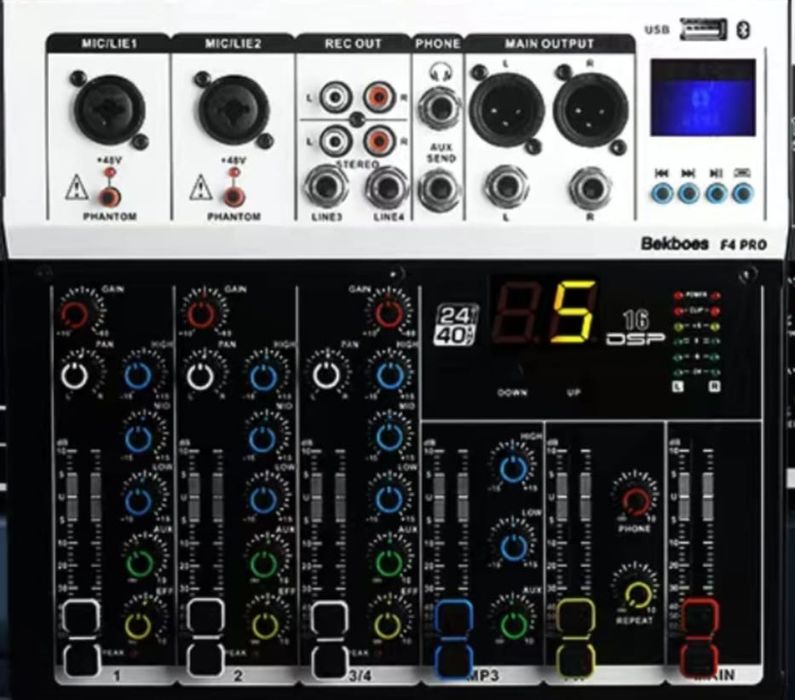Click the MP3 channel blue LOW knob
Screen dimensions: 795x700
(513, 546)
